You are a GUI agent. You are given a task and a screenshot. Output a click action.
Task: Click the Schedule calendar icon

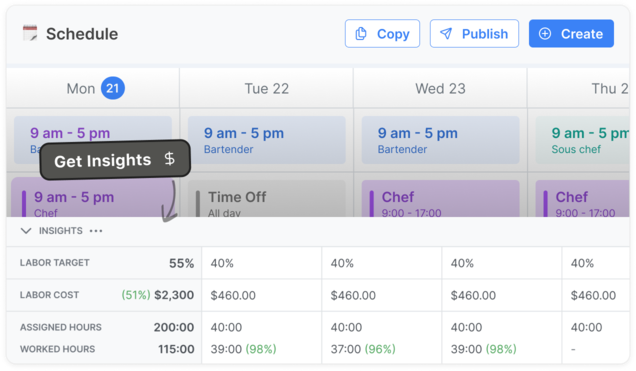click(x=30, y=33)
